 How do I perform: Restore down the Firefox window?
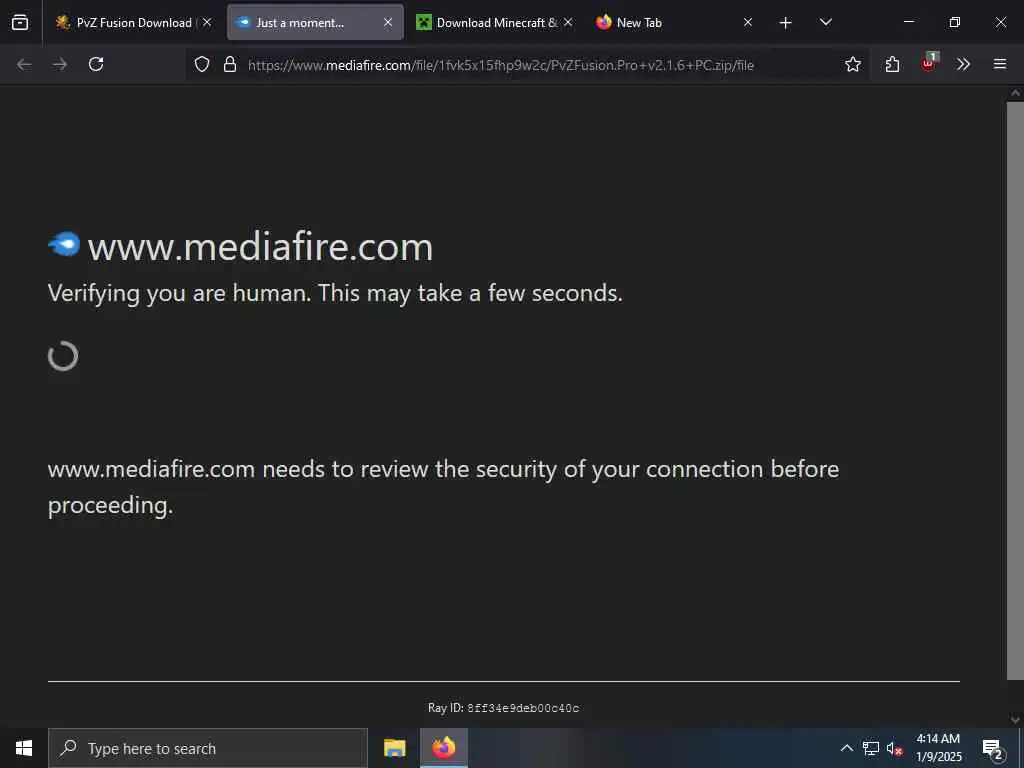[955, 22]
